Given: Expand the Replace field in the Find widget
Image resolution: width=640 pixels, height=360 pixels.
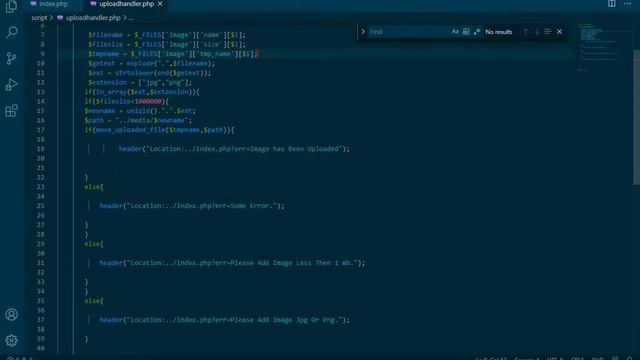Looking at the screenshot, I should point(362,31).
